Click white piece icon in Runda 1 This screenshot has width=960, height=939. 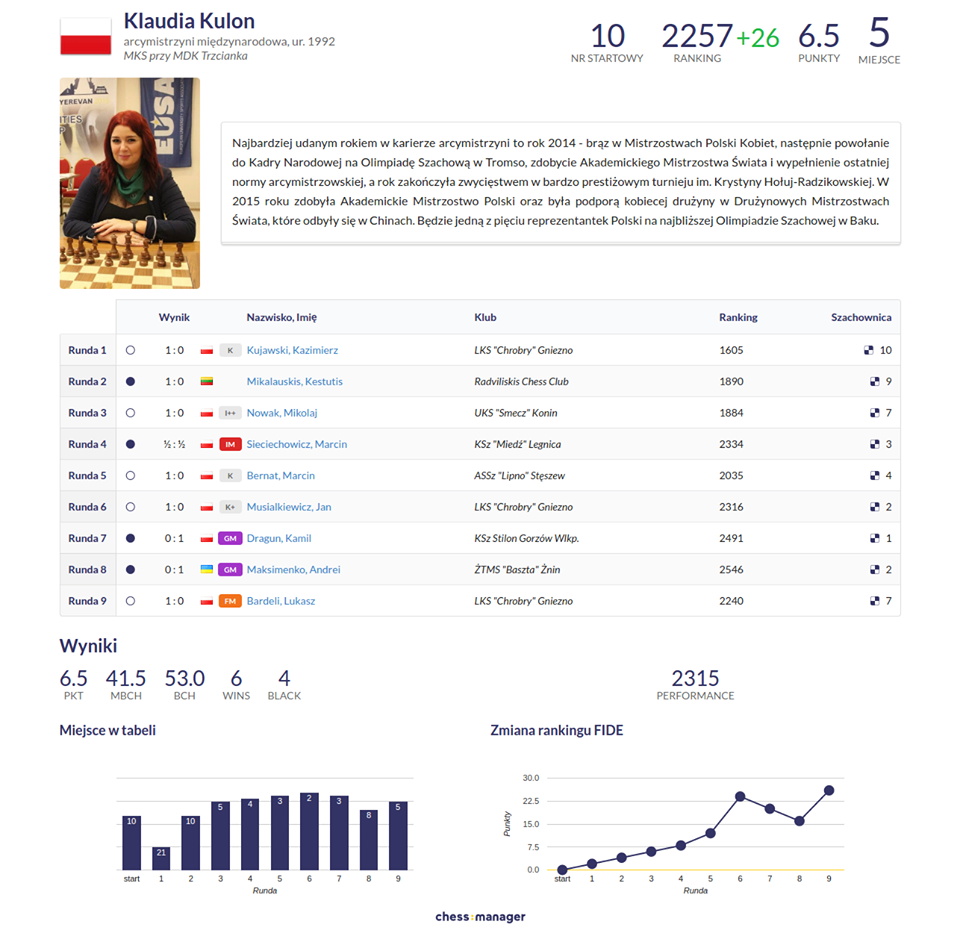point(130,350)
